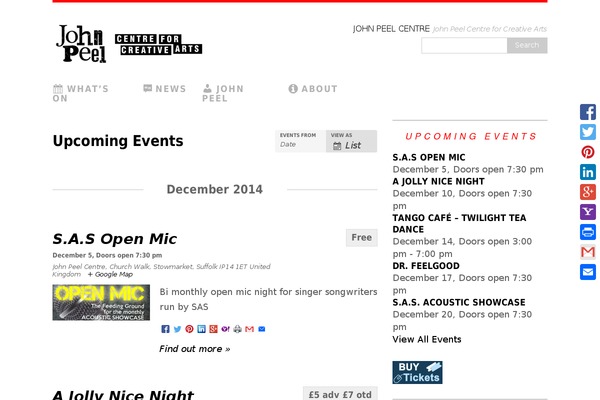Click the £5 adv £7 otd price label

pos(340,393)
